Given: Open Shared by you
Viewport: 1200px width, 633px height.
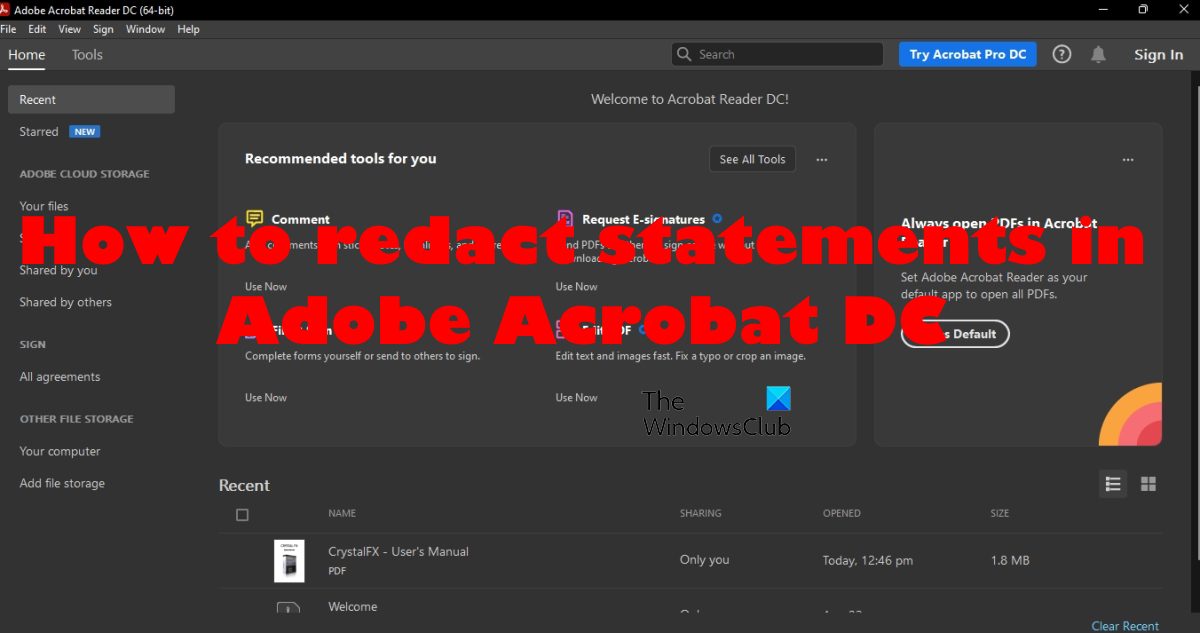Looking at the screenshot, I should [58, 270].
